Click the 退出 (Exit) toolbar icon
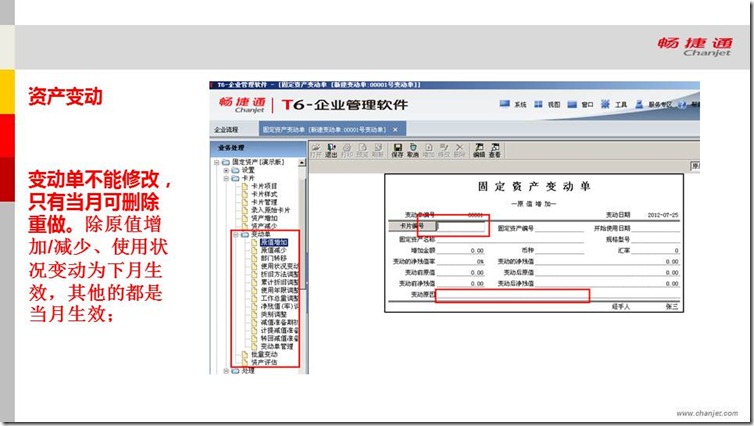The image size is (754, 426). (331, 150)
